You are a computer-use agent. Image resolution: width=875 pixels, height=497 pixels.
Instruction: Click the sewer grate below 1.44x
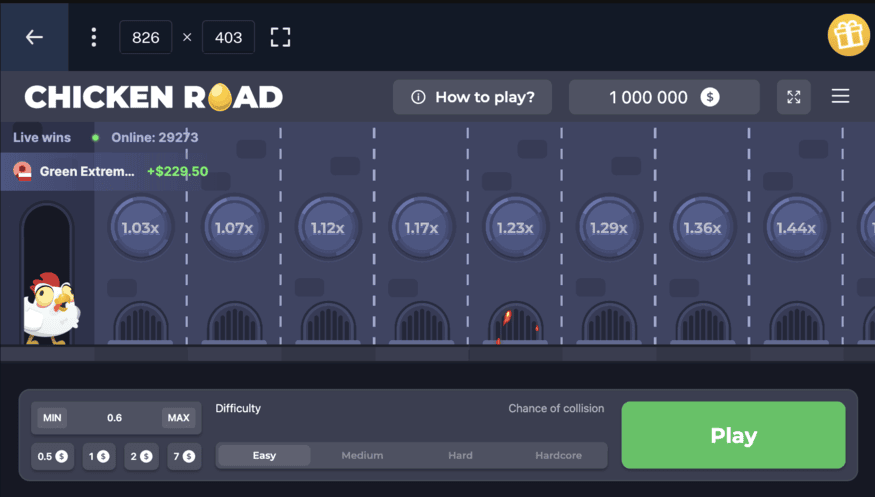[x=797, y=323]
